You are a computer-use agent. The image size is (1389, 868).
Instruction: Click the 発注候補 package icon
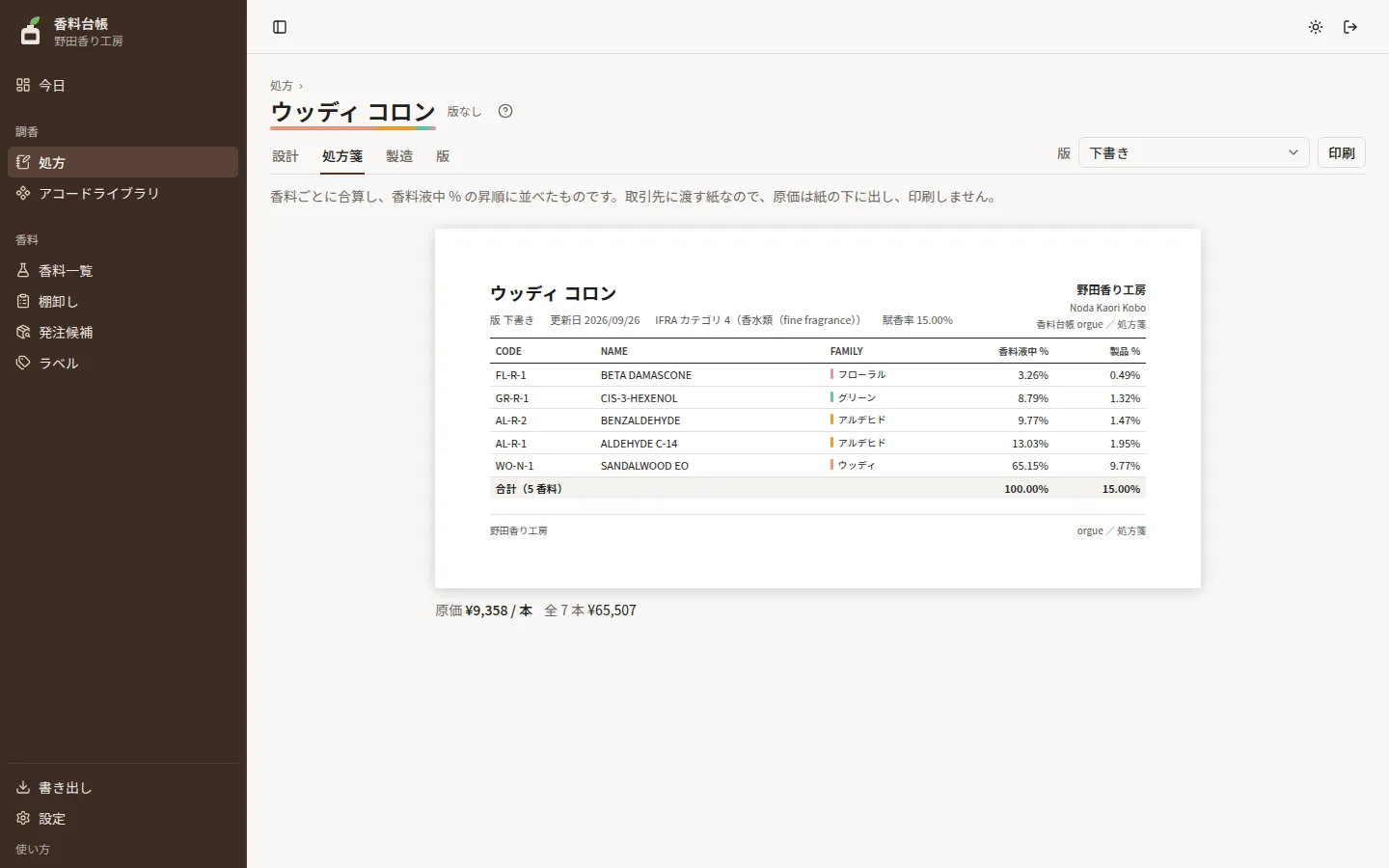pos(23,332)
